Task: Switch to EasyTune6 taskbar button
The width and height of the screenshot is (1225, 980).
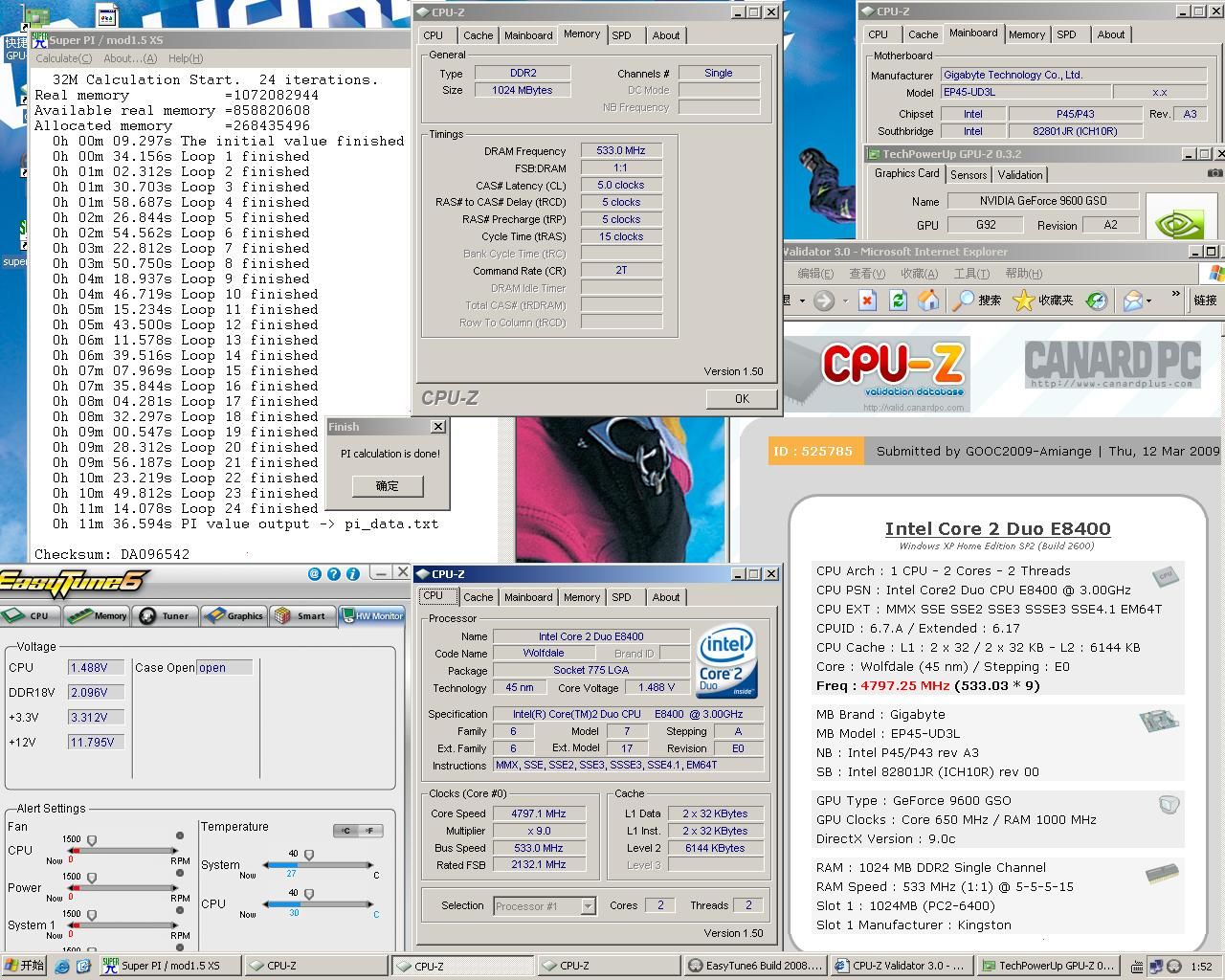Action: point(754,966)
